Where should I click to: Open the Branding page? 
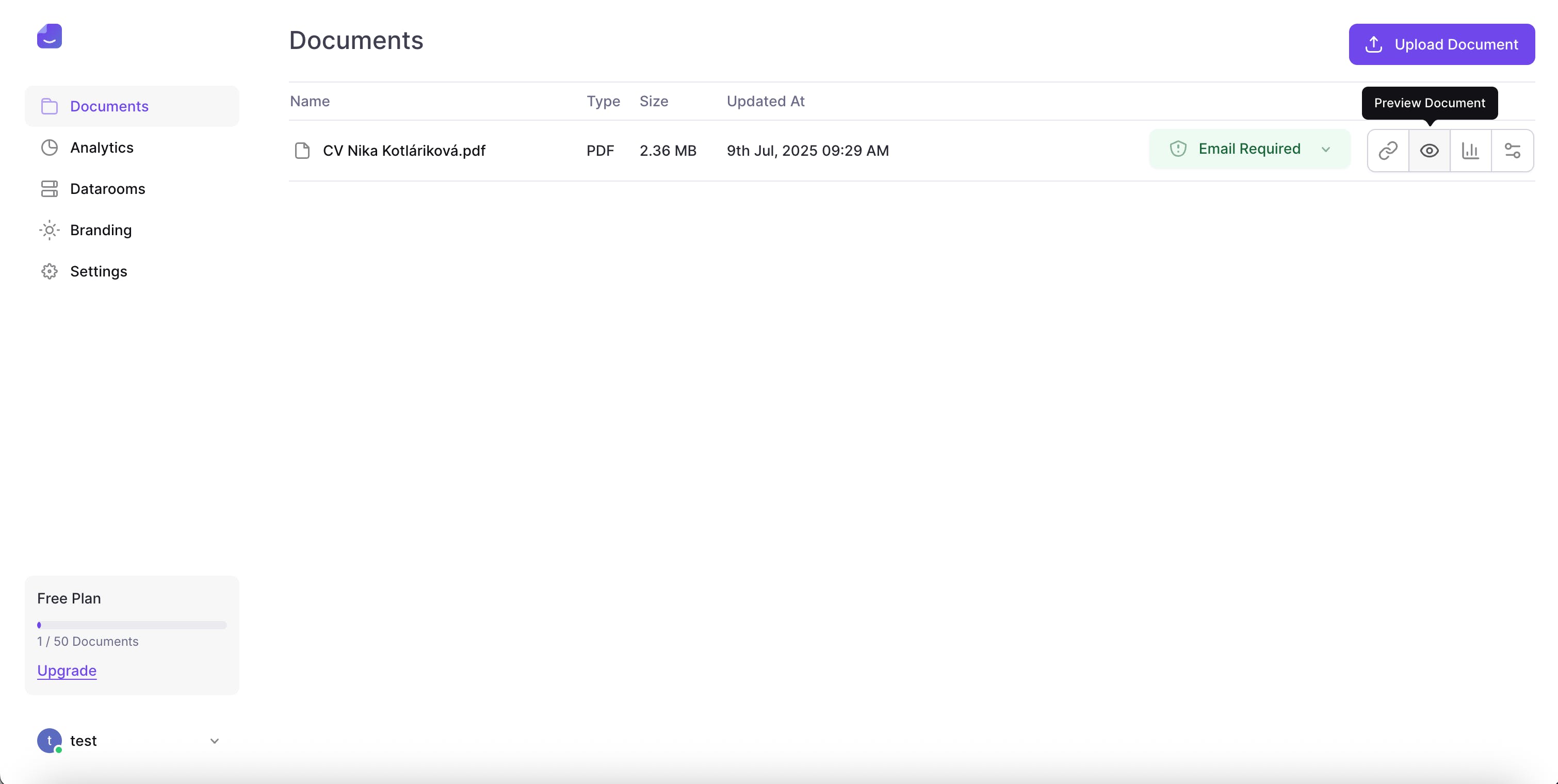click(132, 230)
